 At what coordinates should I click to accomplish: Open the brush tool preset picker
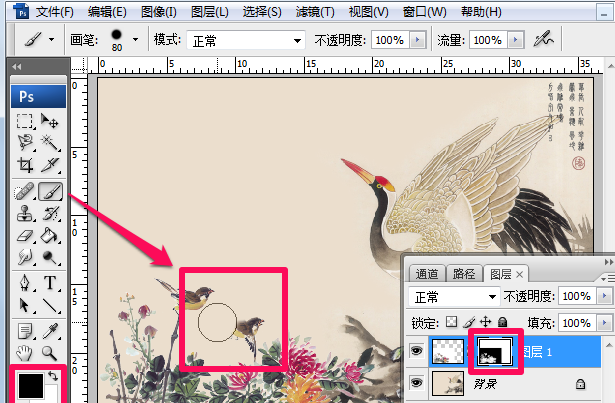39,39
